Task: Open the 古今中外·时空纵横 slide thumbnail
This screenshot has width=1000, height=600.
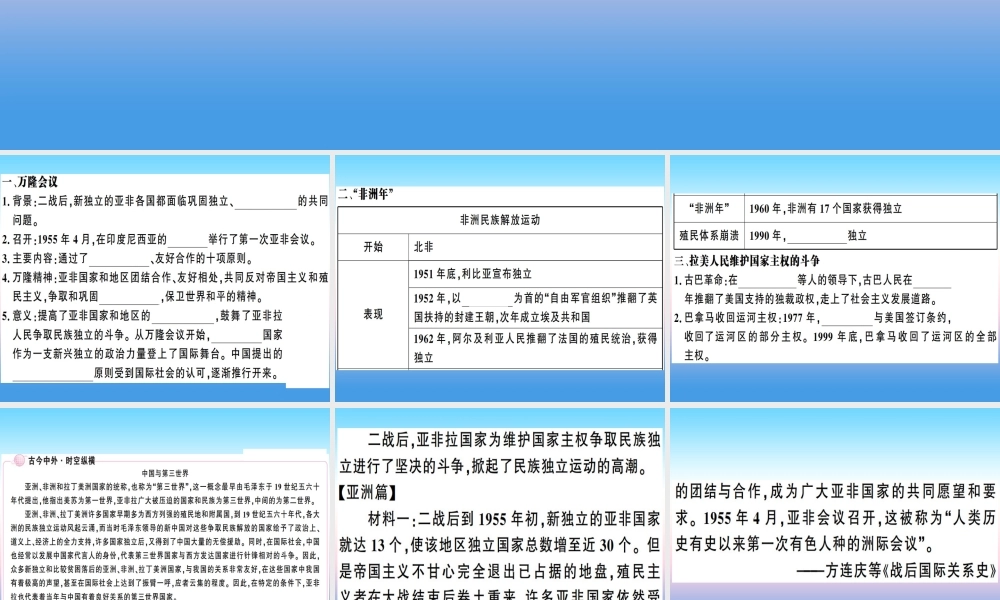Action: pos(165,504)
